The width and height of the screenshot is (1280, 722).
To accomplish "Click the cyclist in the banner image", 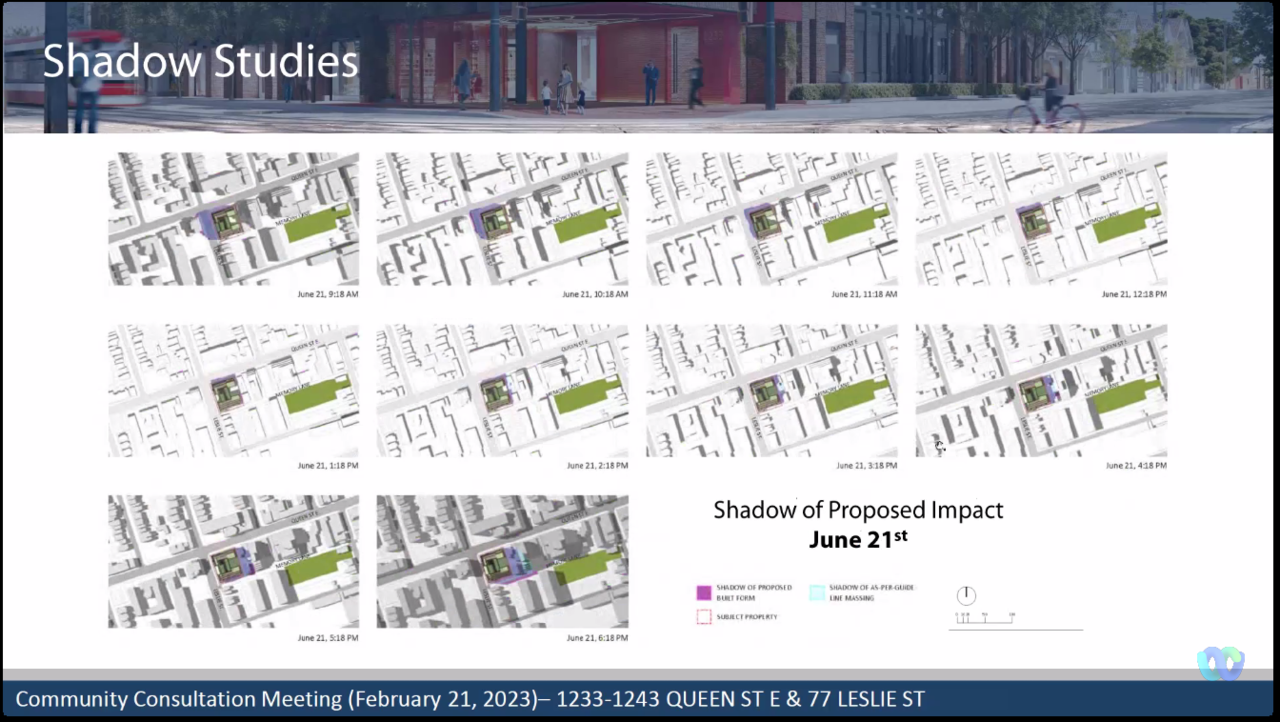I will tap(1048, 100).
